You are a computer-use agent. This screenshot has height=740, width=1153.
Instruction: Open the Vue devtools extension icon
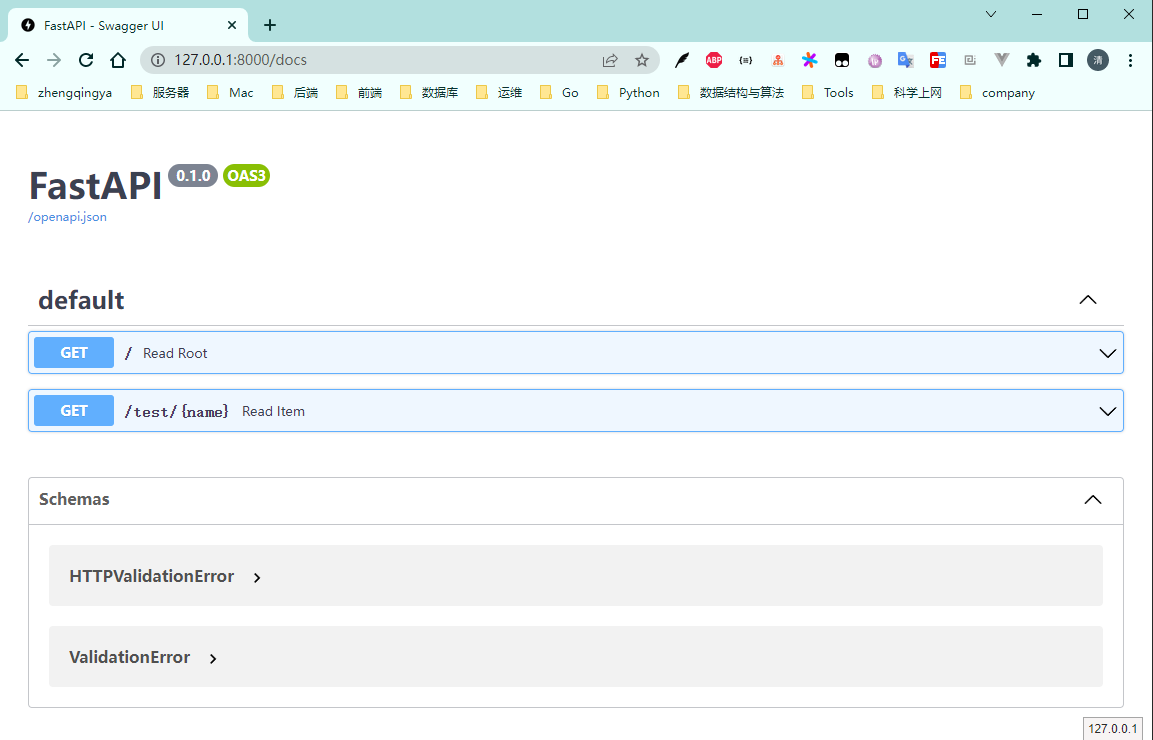tap(1002, 60)
